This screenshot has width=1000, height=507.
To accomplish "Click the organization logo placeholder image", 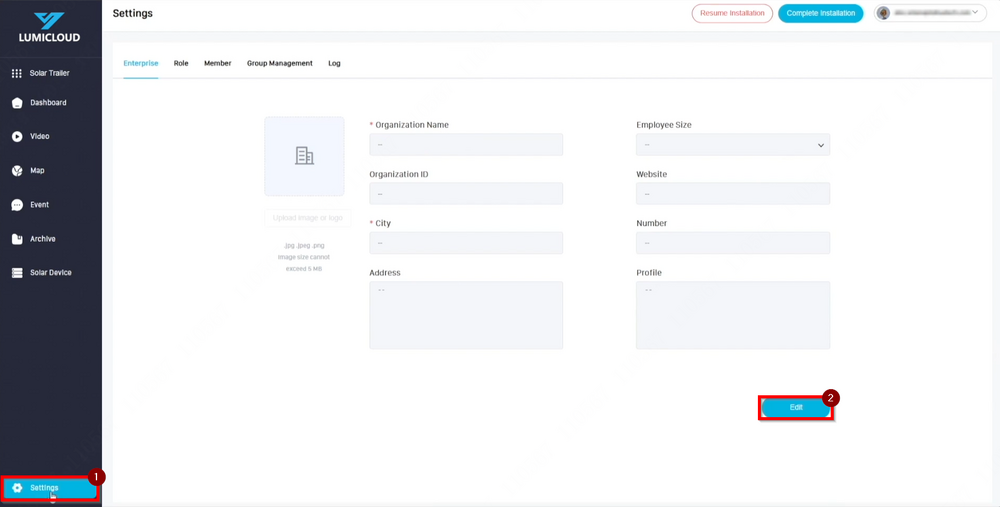I will (304, 156).
